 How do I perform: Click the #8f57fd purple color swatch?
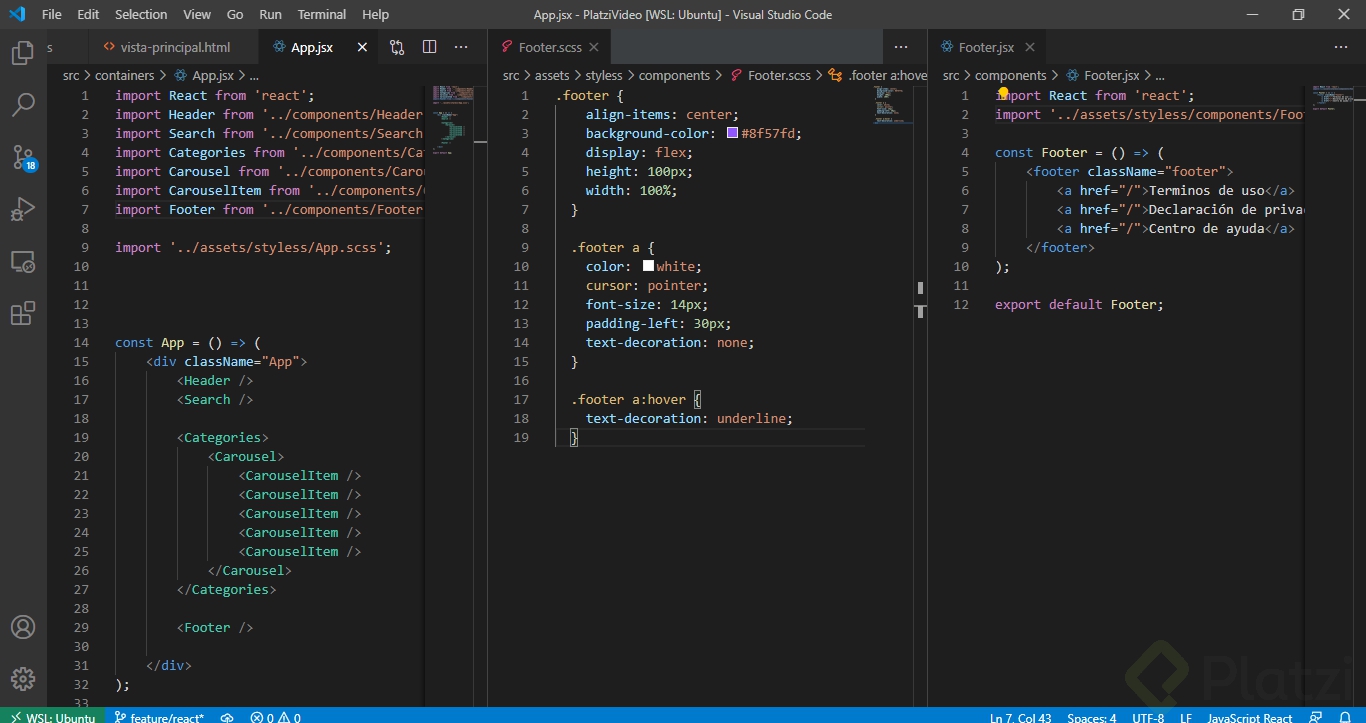tap(732, 133)
